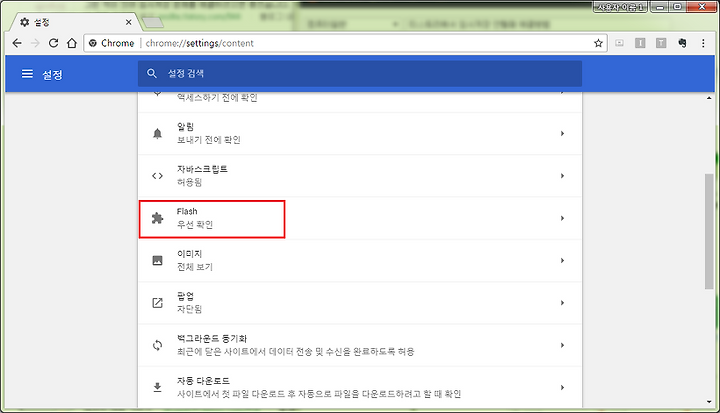Click the pop-out icon for 팝업
This screenshot has height=413, width=720.
158,303
